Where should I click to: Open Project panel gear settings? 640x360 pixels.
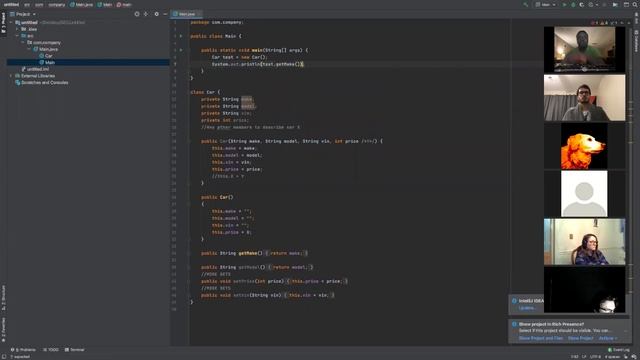(x=156, y=14)
